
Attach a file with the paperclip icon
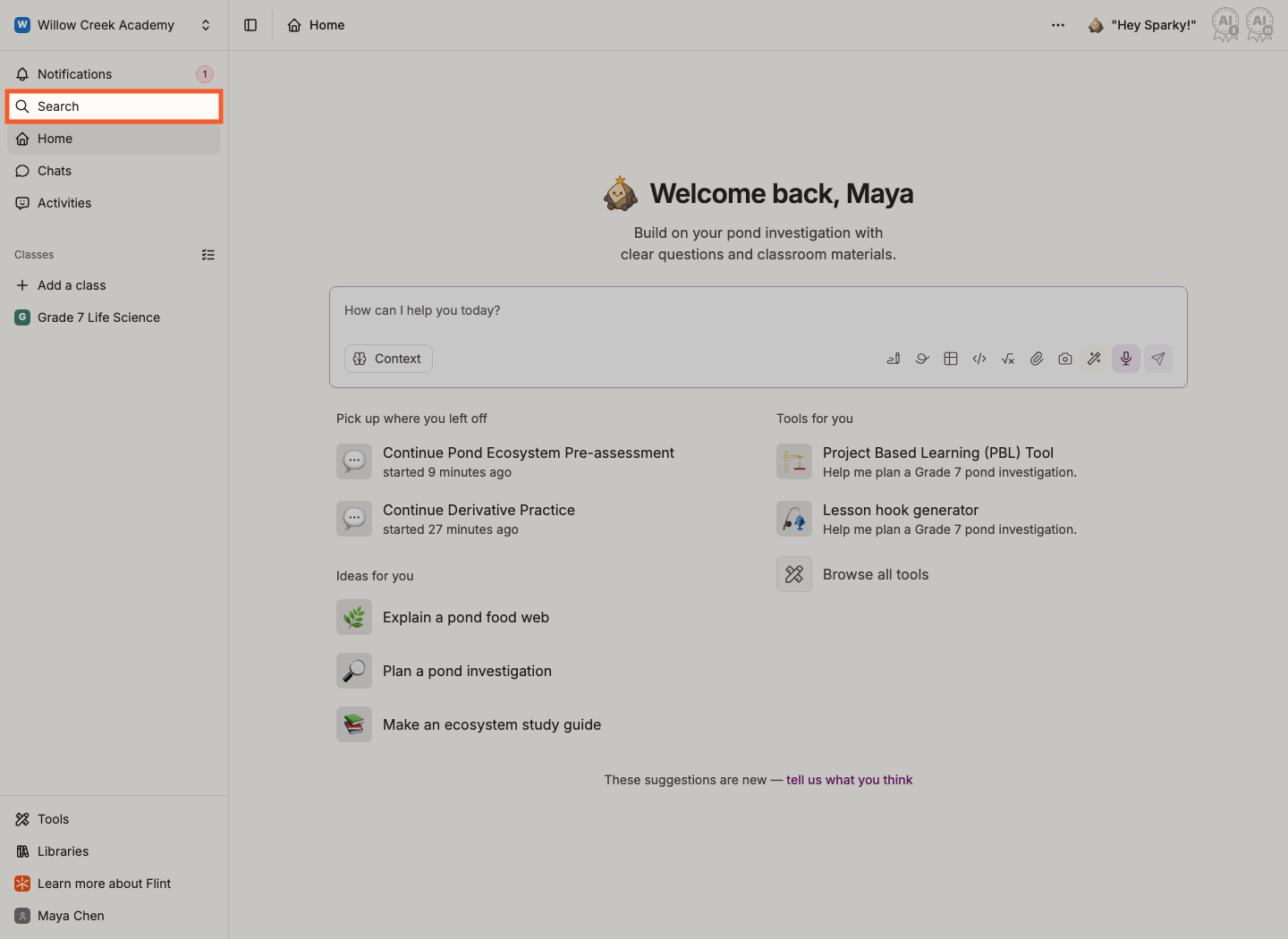click(1037, 359)
